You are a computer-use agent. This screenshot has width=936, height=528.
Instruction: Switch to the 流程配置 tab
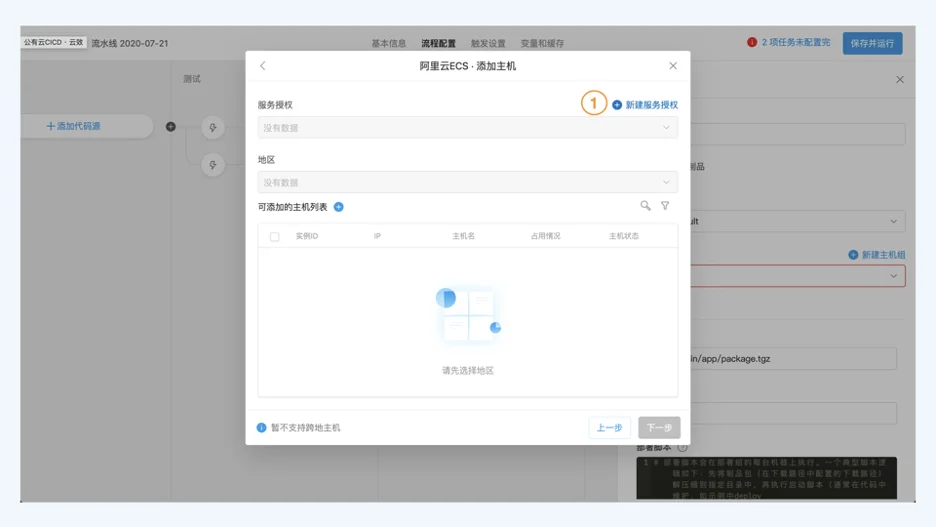pyautogui.click(x=438, y=44)
